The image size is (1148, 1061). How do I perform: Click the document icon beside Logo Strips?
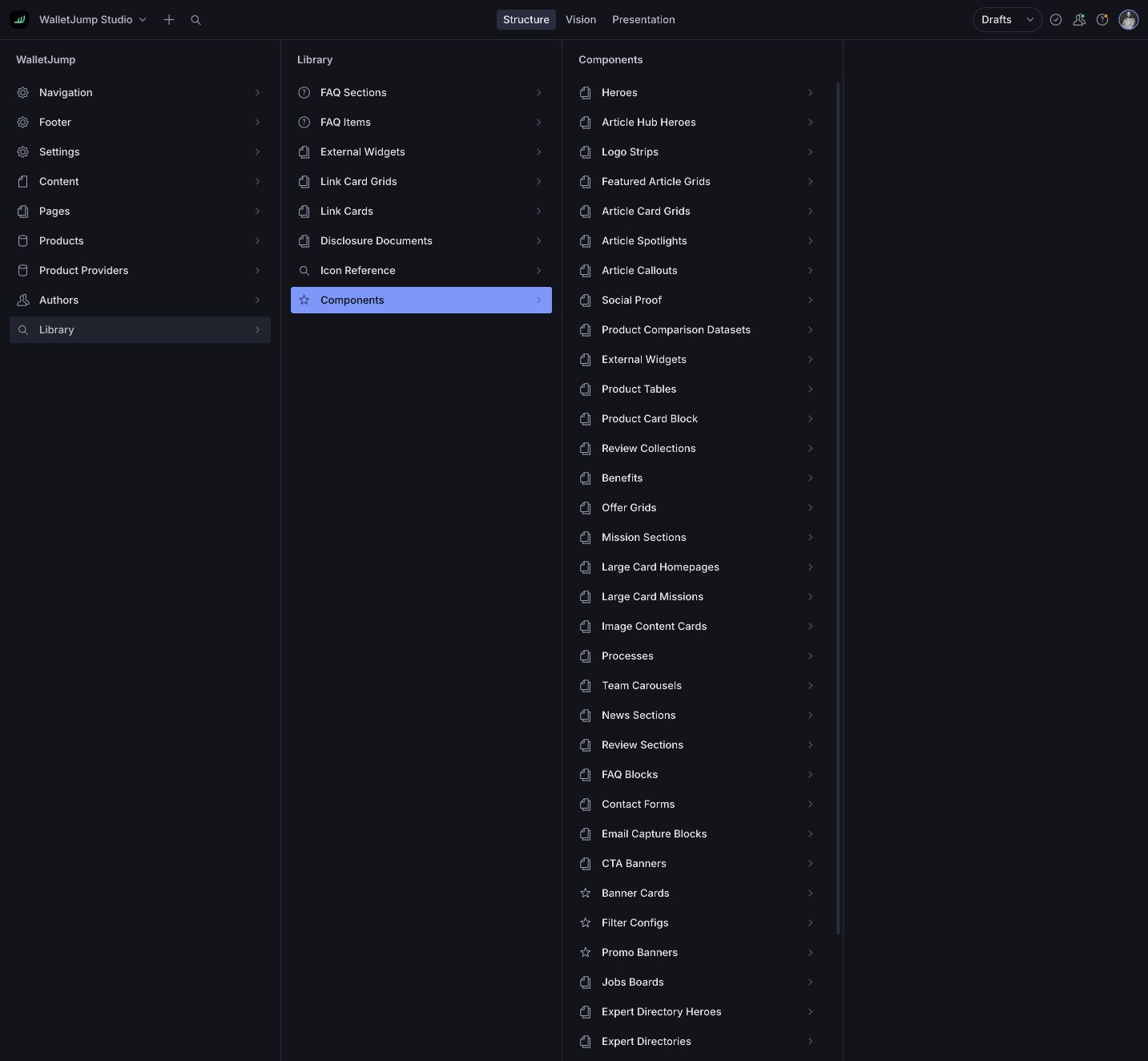click(x=586, y=151)
